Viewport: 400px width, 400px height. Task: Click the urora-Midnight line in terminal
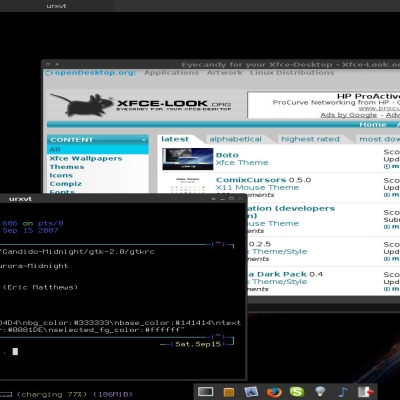[34, 266]
